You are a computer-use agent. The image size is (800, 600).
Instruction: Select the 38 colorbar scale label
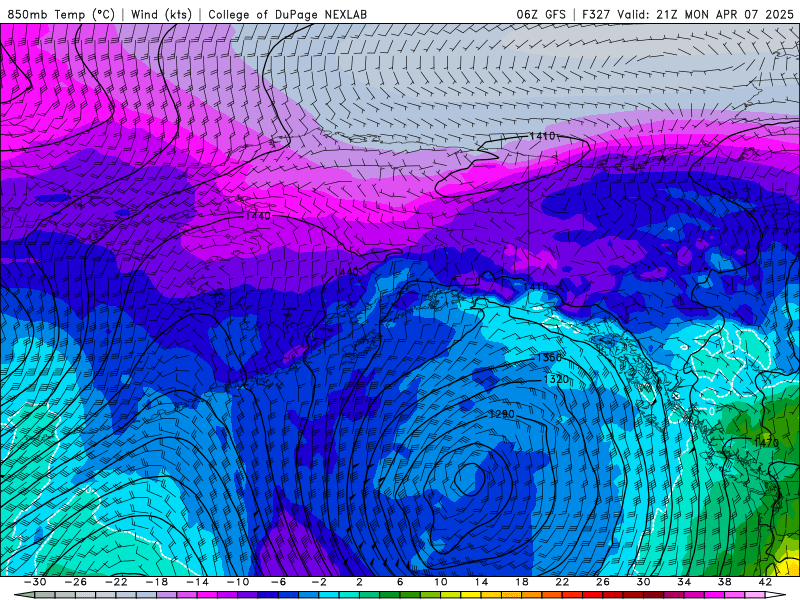pos(724,582)
